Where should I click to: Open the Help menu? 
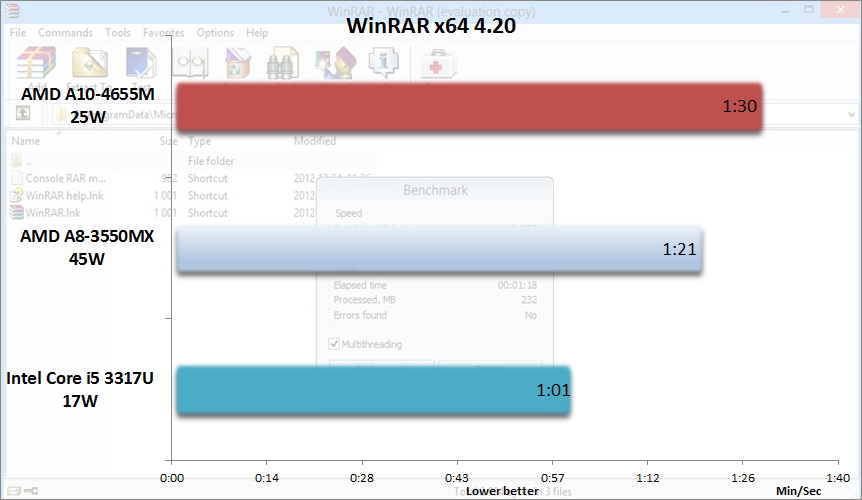257,32
